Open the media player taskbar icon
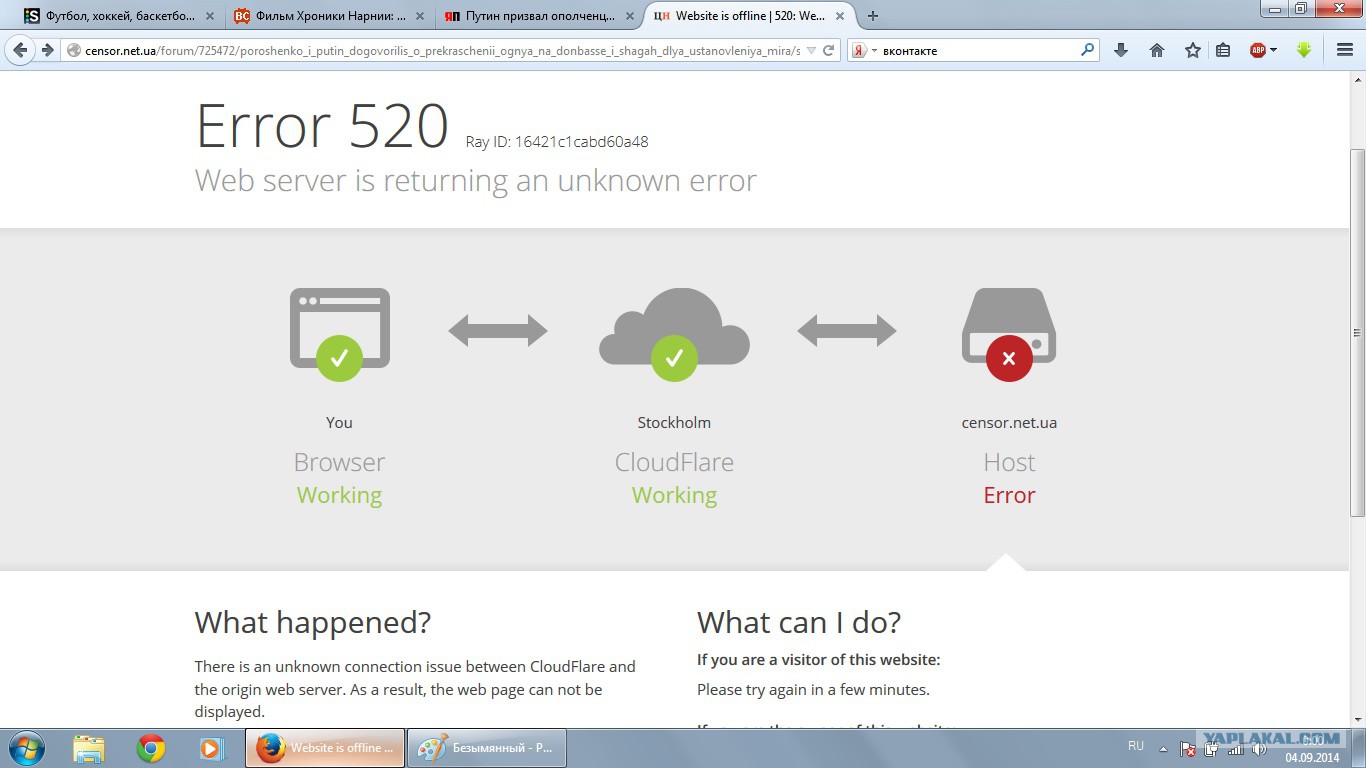Viewport: 1366px width, 768px height. [x=211, y=748]
